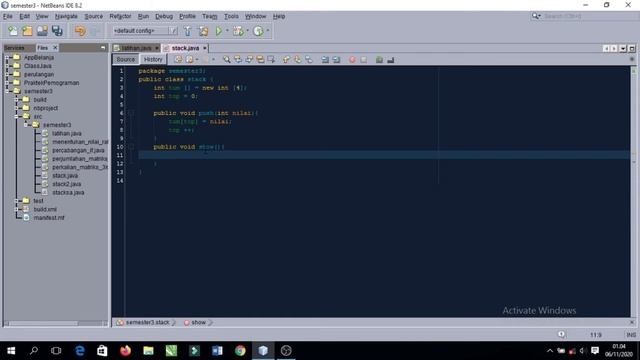The width and height of the screenshot is (640, 360).
Task: Click the Next Bookmark icon
Action: tap(298, 60)
